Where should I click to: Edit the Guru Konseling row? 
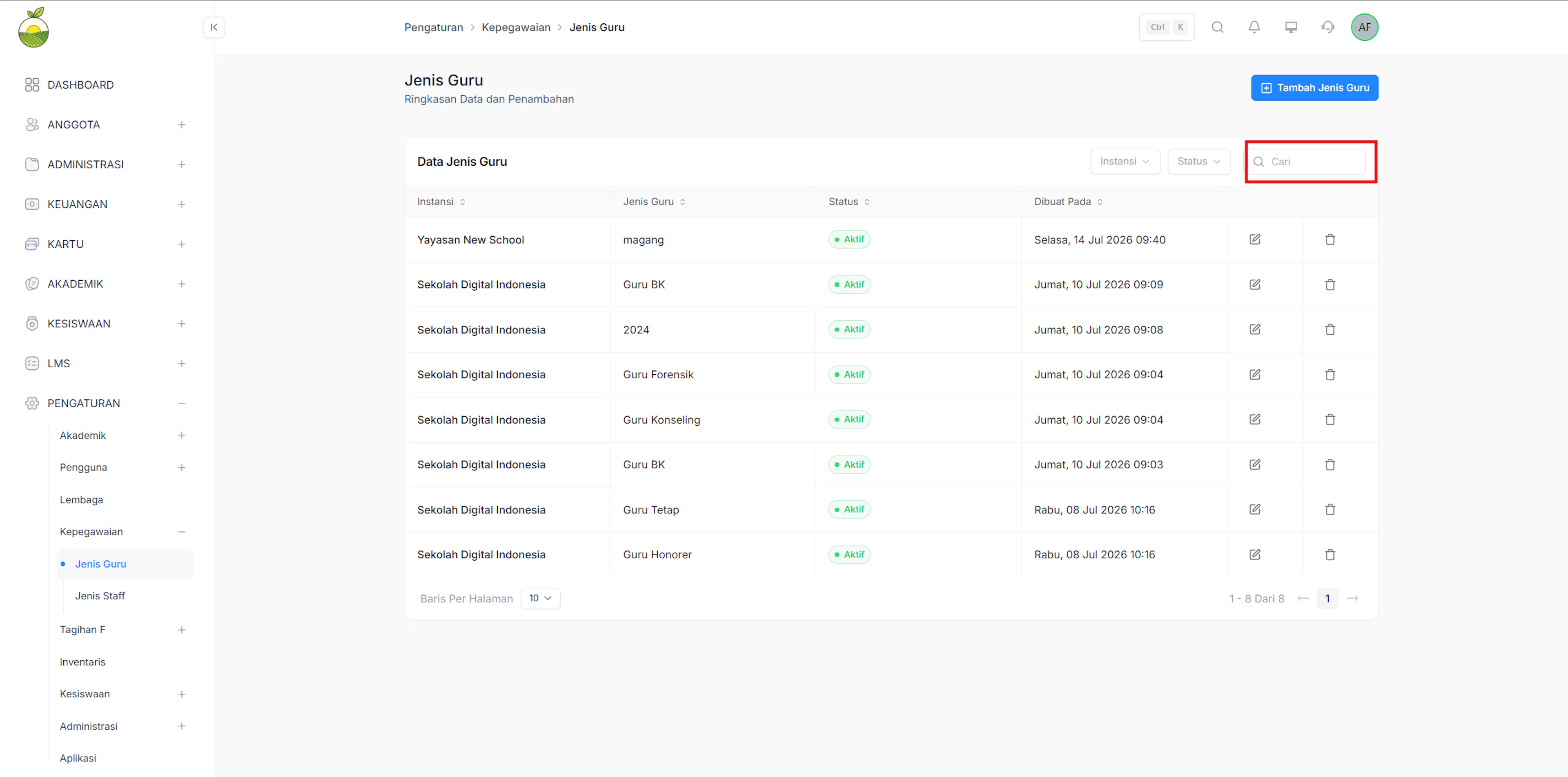(1255, 419)
